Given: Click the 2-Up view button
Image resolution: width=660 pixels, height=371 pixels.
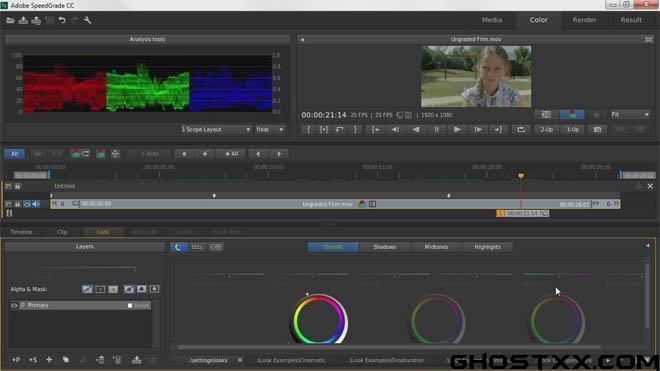Looking at the screenshot, I should click(x=546, y=129).
